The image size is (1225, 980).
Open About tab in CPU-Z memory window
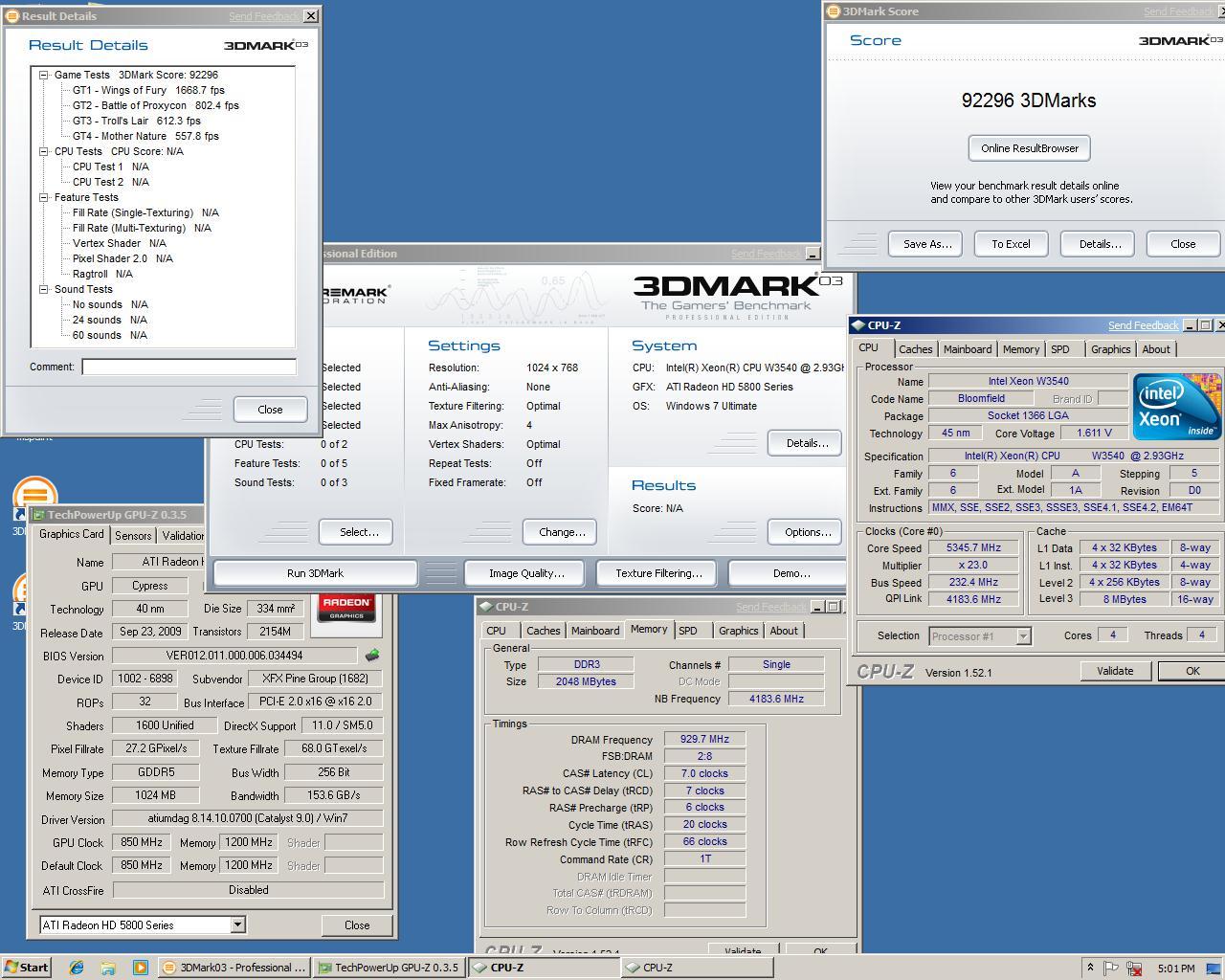pos(784,631)
